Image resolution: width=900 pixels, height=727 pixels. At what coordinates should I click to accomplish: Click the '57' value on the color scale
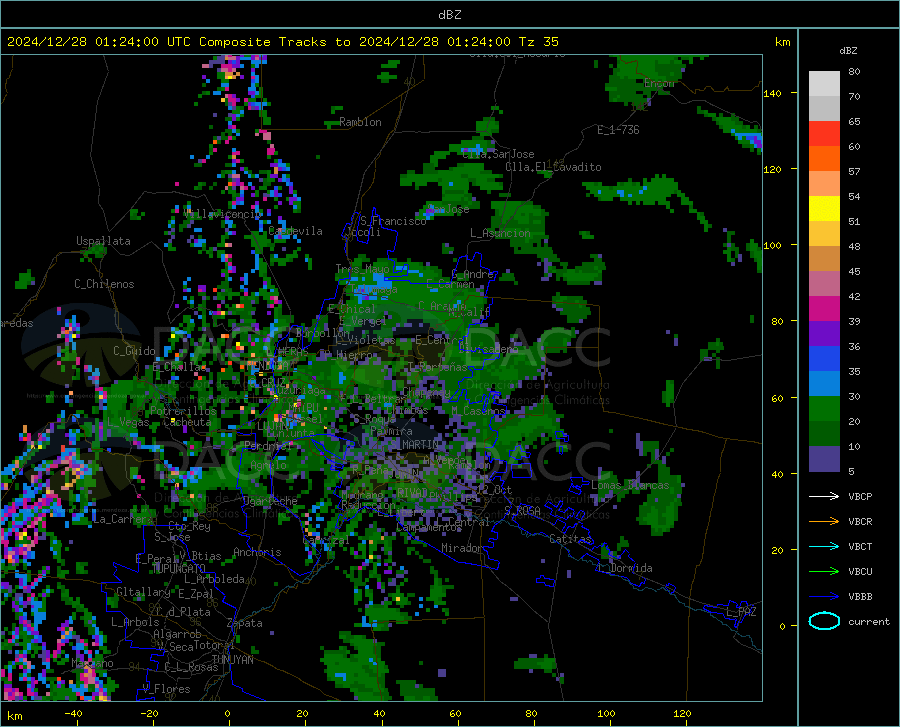coord(854,172)
